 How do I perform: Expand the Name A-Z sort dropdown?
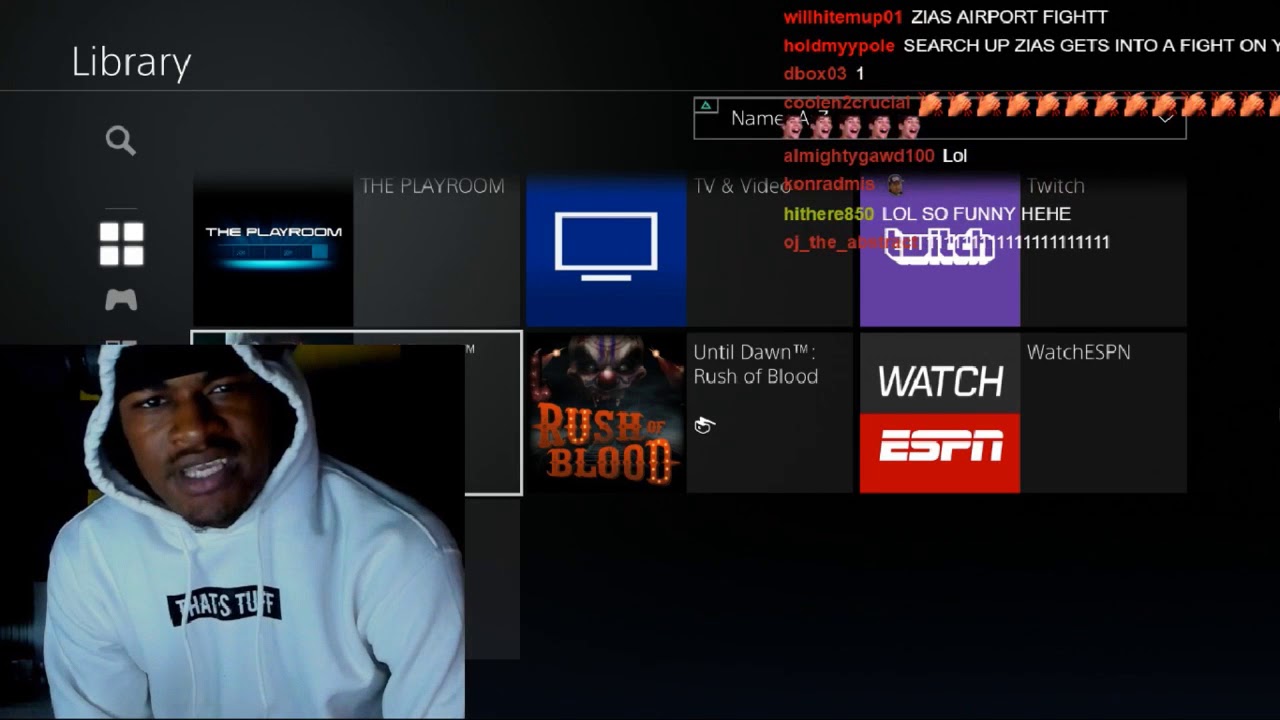click(940, 118)
